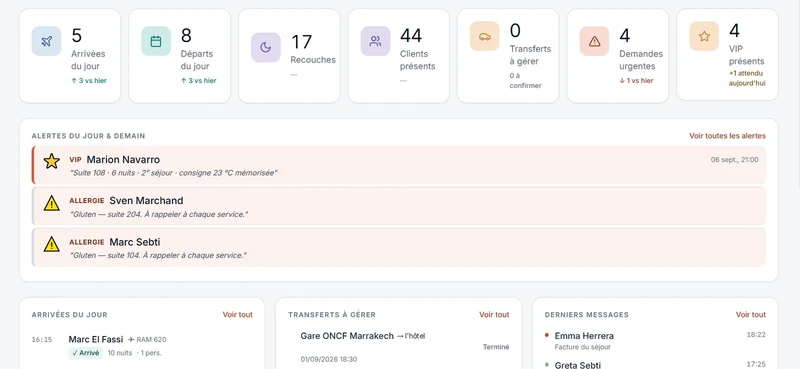Open Voir toutes les alertes link
This screenshot has height=369, width=800.
[727, 136]
